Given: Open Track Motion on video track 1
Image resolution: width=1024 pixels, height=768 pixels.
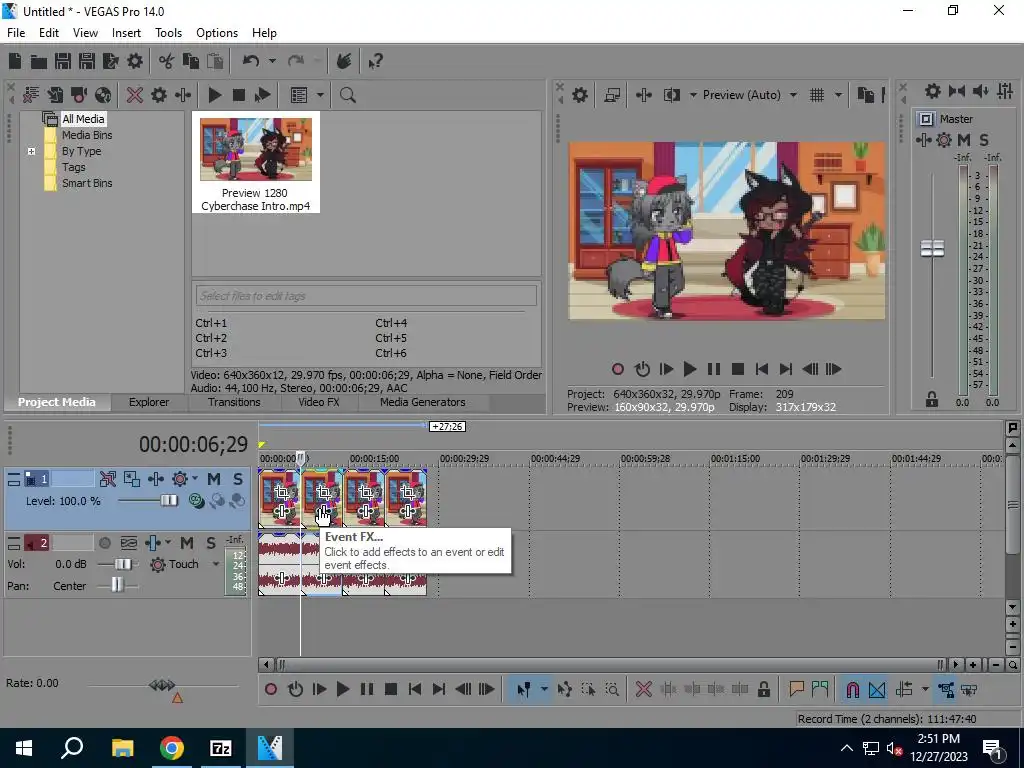Looking at the screenshot, I should click(x=132, y=479).
